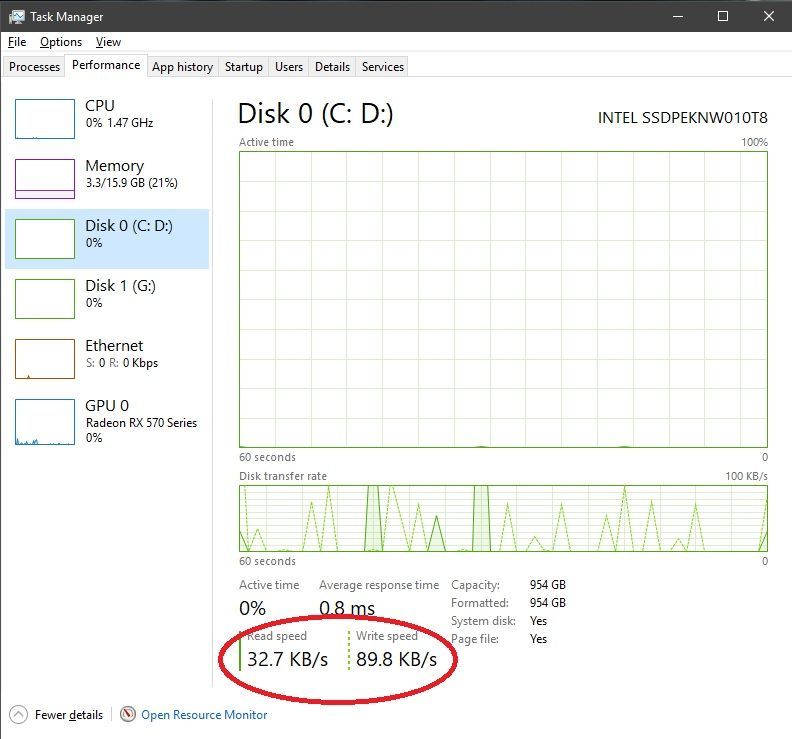Click the Resource Monitor icon
The width and height of the screenshot is (793, 739).
(x=128, y=714)
